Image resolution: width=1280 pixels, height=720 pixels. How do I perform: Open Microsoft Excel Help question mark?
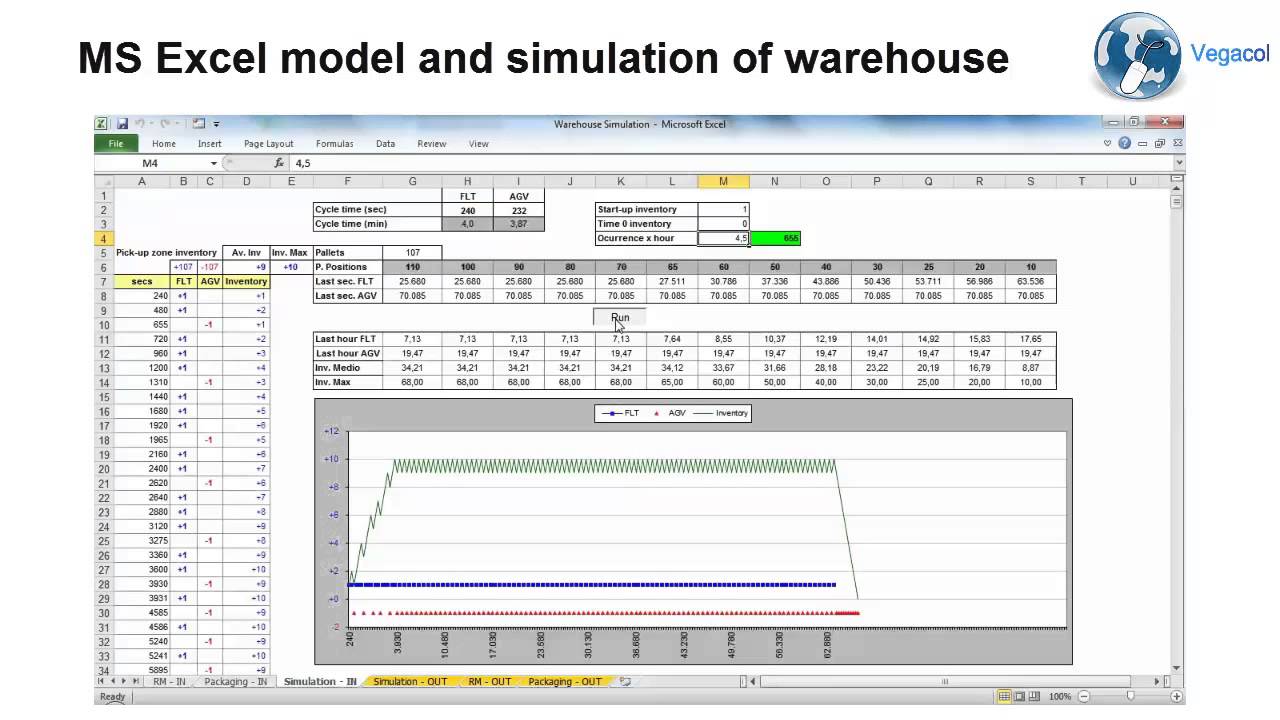(1125, 144)
